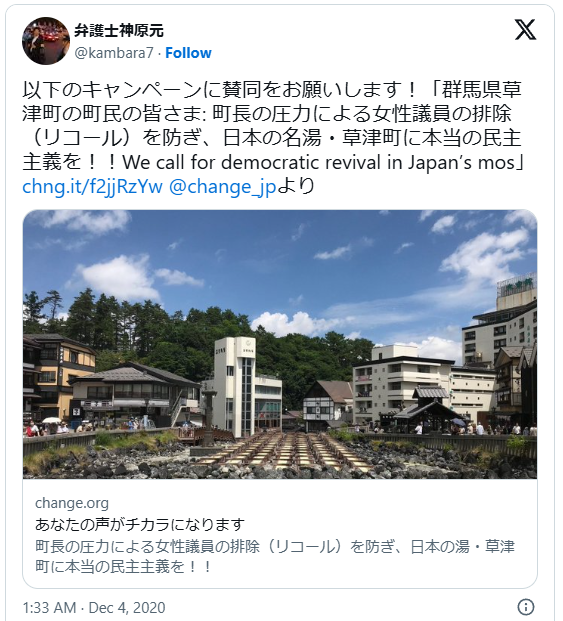Image resolution: width=563 pixels, height=621 pixels.
Task: Open the @change_jp mention
Action: [222, 187]
